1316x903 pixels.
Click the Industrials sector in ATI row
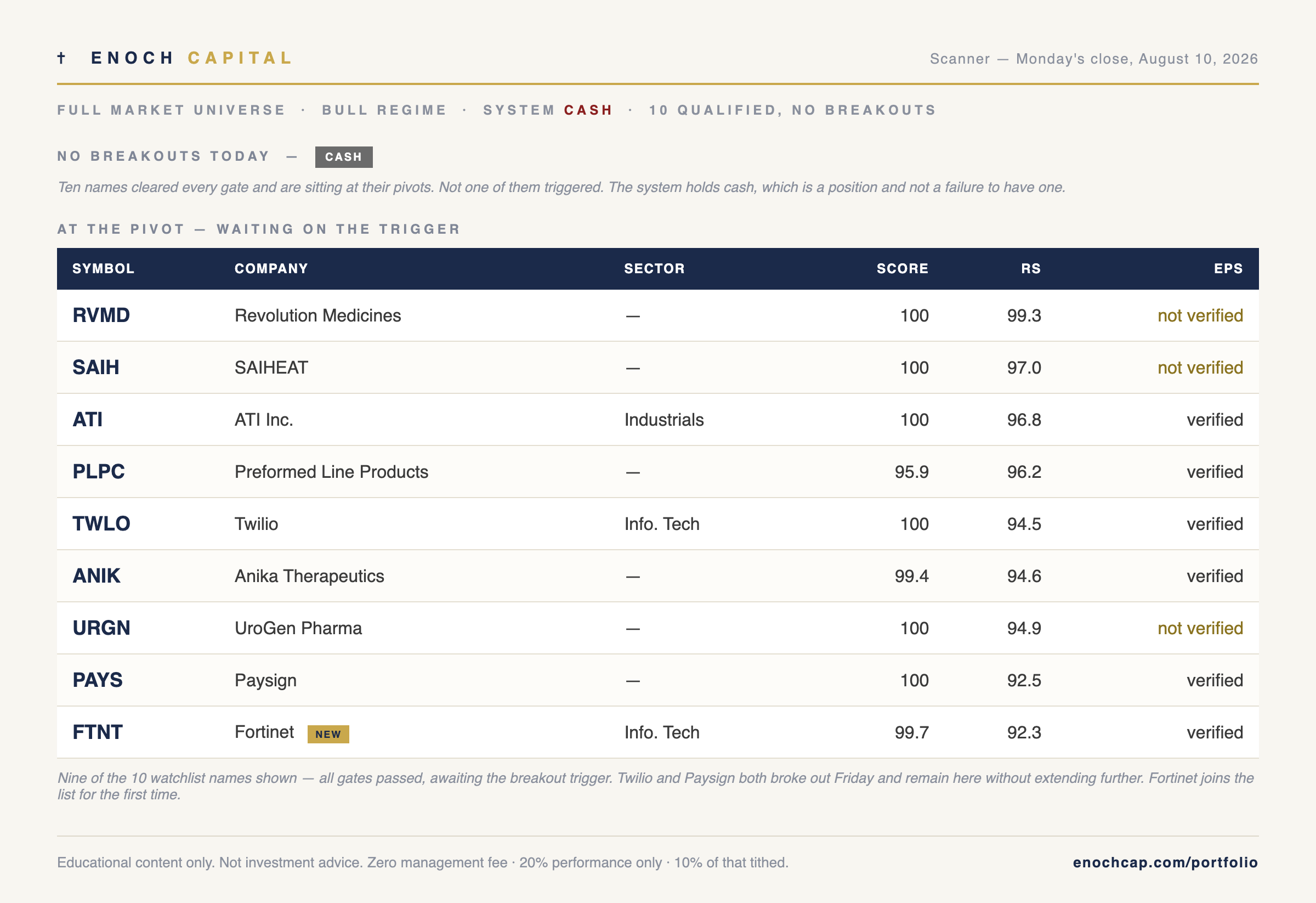point(663,420)
